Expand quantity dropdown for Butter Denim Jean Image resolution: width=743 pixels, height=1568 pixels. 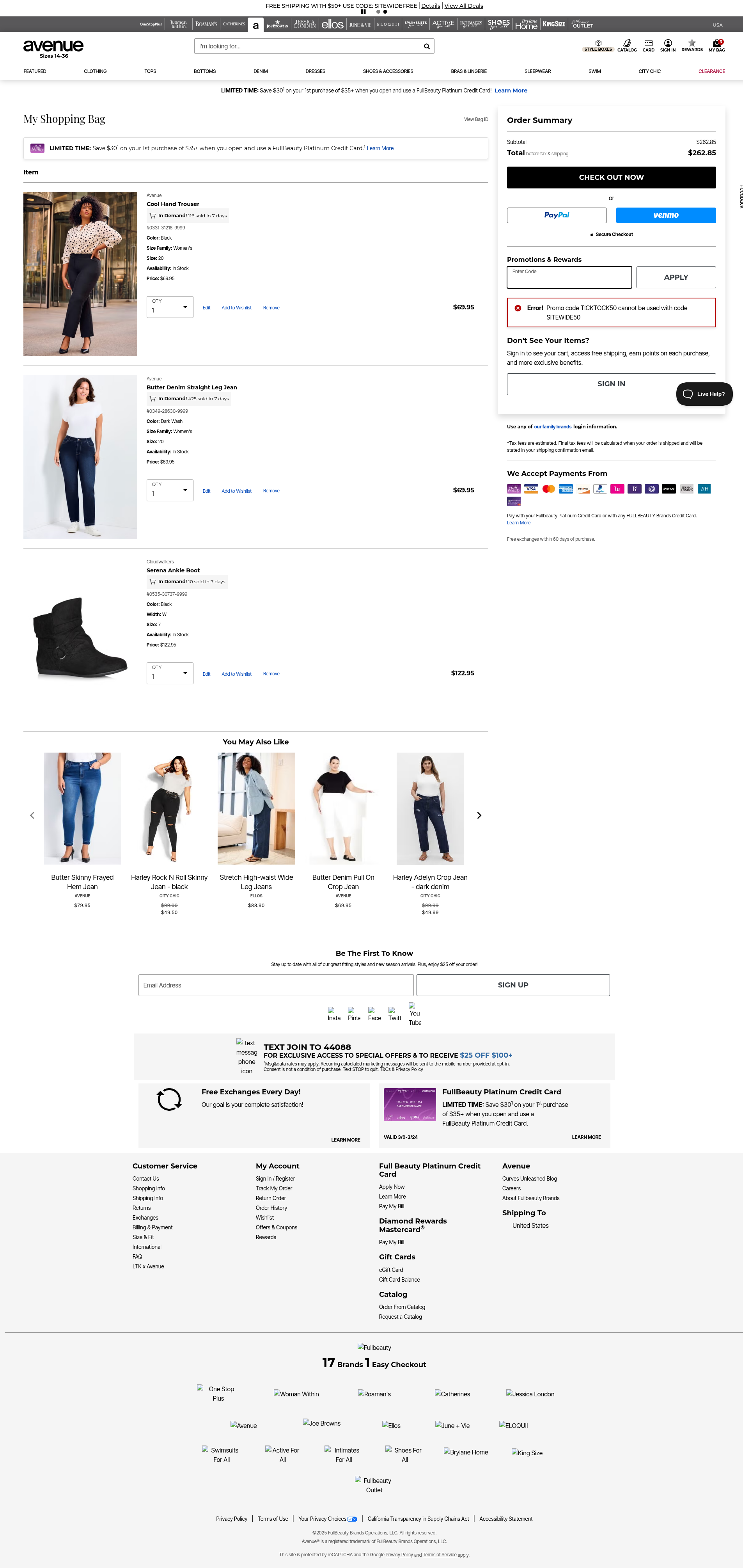coord(170,490)
